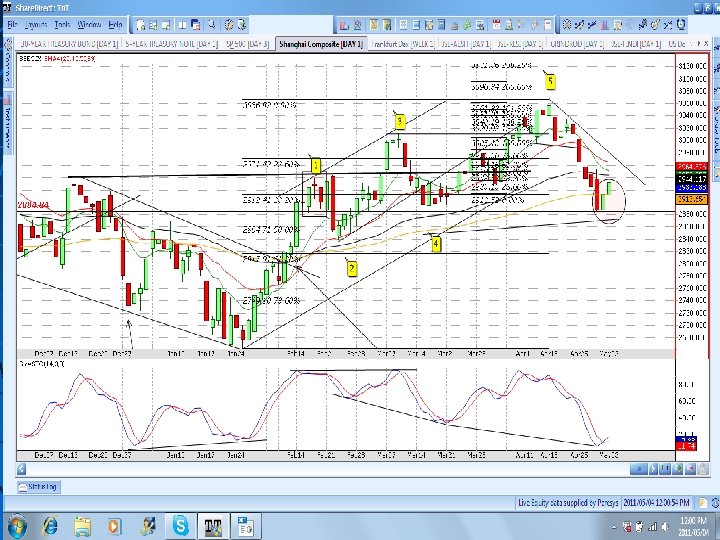Image resolution: width=720 pixels, height=540 pixels.
Task: Close the active chart tab with X
Action: click(706, 44)
